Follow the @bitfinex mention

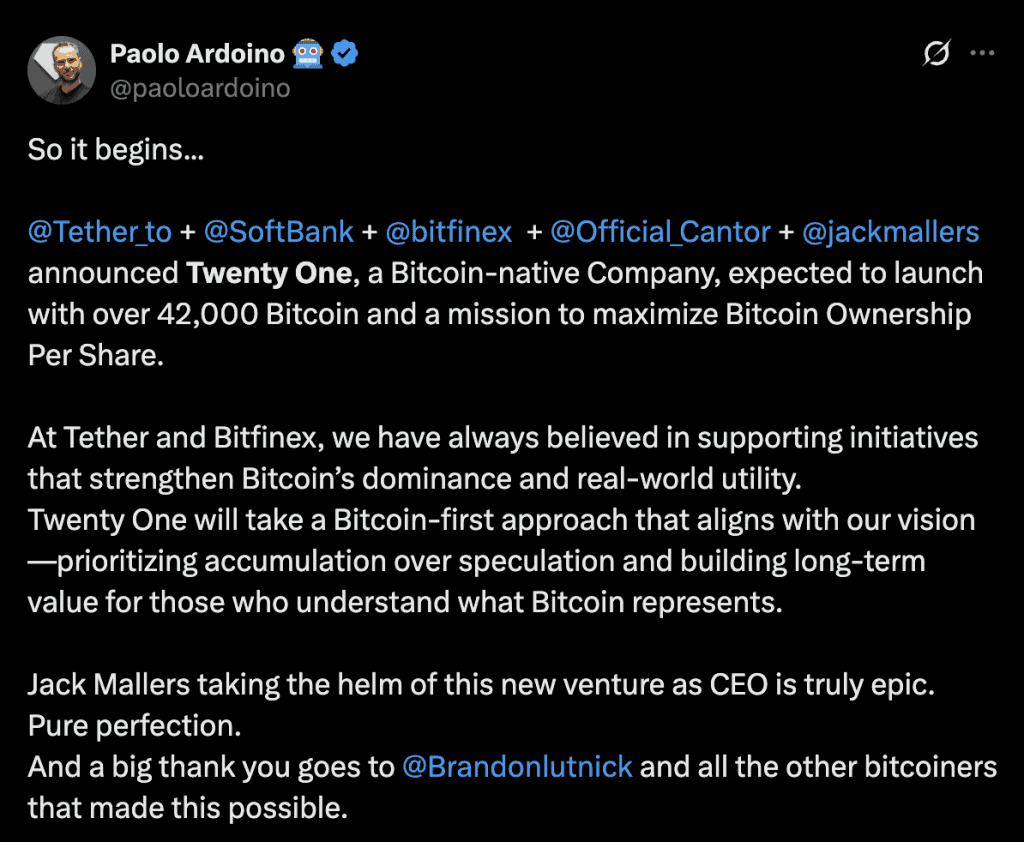[x=449, y=232]
